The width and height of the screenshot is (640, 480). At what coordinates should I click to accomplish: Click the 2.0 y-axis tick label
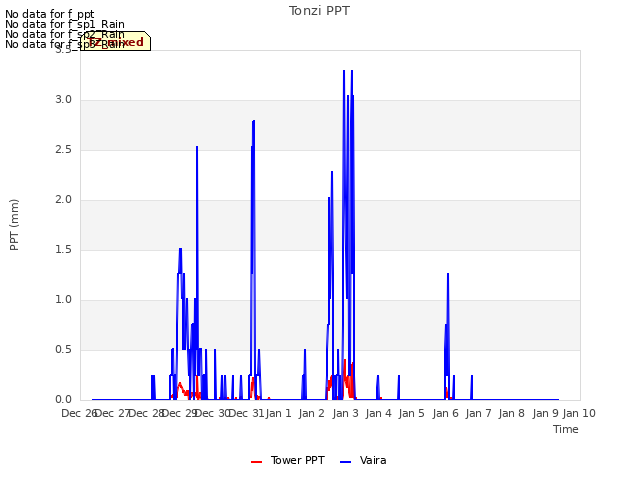[64, 200]
